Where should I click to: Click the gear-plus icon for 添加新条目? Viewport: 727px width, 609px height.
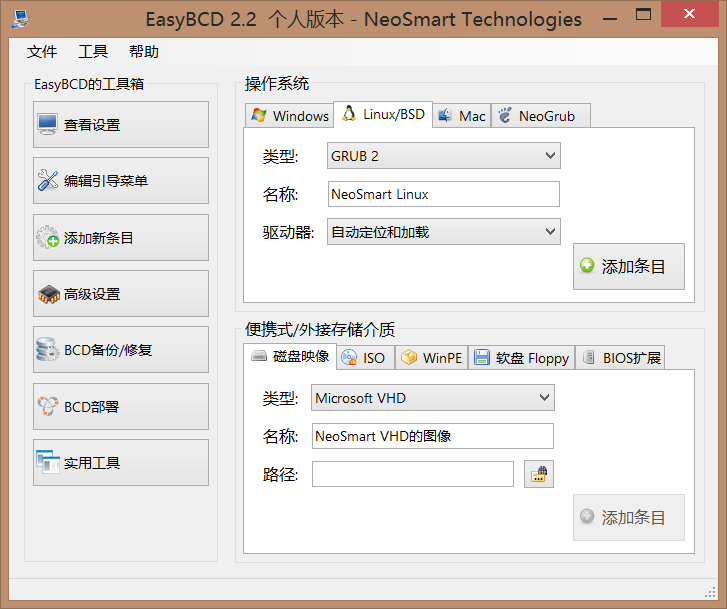coord(48,237)
